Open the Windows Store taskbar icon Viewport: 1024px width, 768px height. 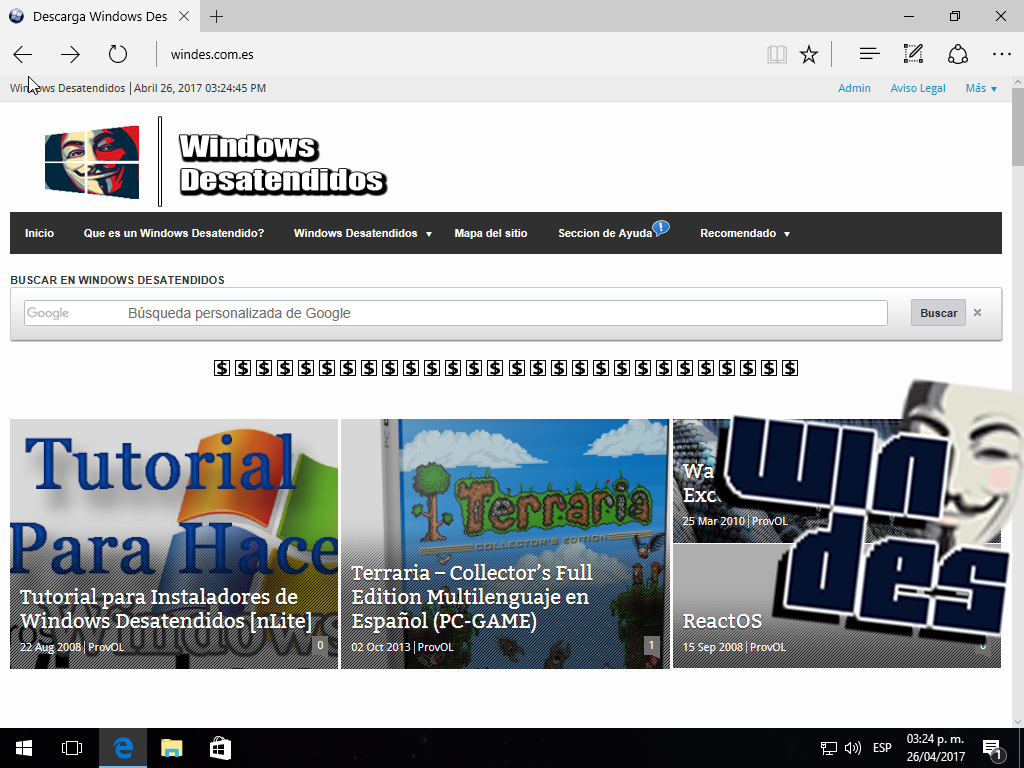220,748
